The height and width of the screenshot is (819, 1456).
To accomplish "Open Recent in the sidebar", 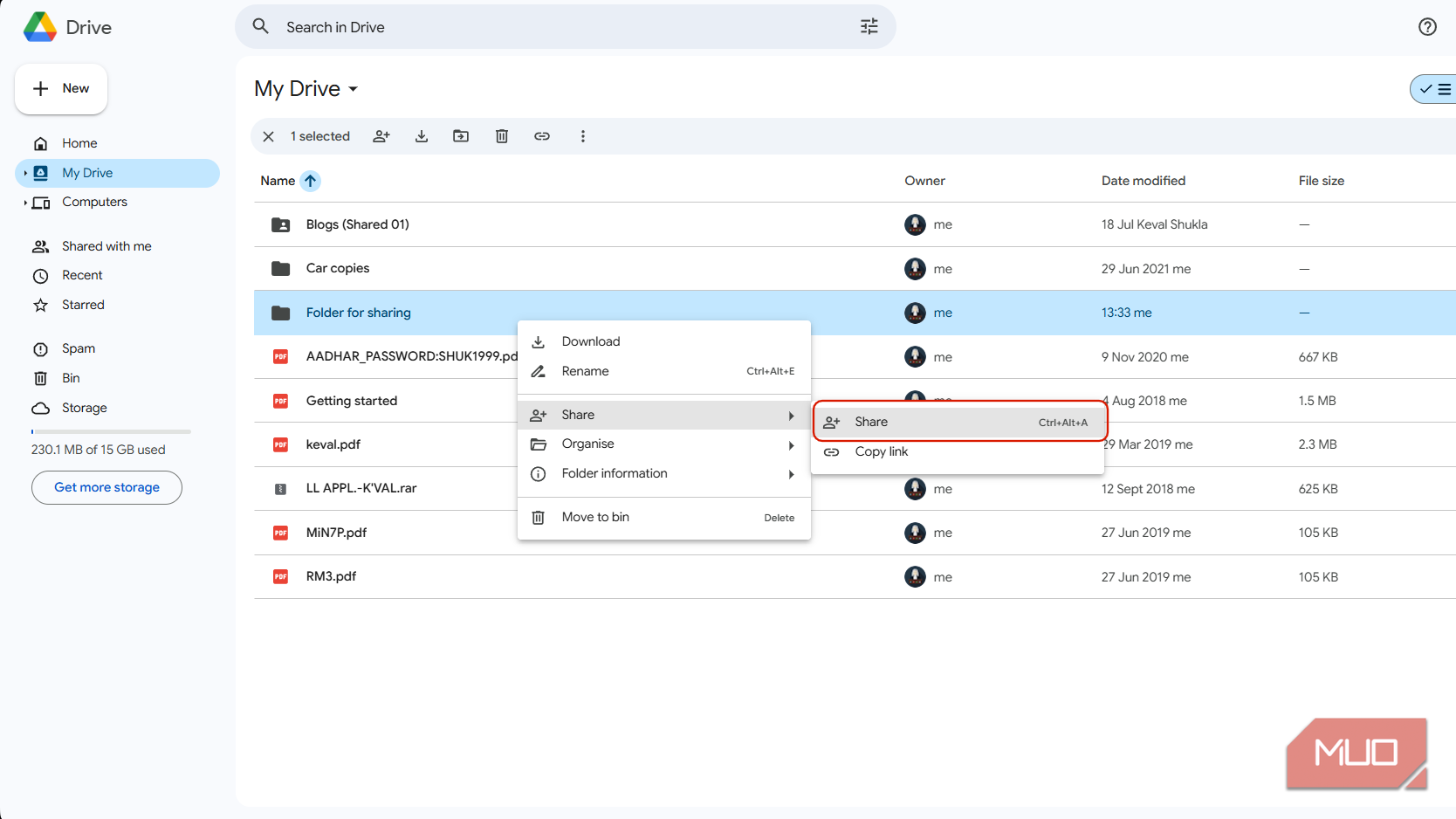I will (x=117, y=275).
